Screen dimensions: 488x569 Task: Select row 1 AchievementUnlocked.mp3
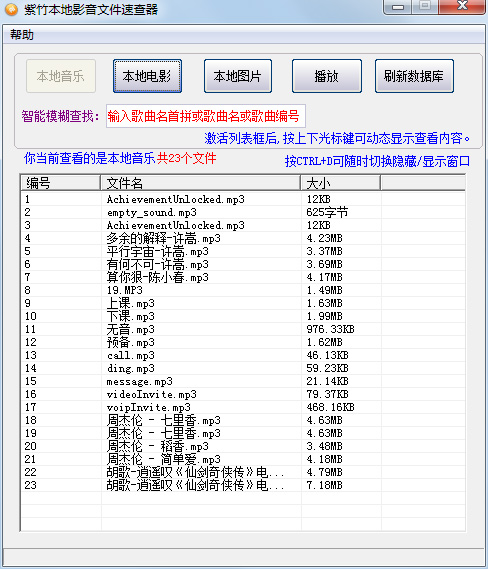[x=242, y=199]
